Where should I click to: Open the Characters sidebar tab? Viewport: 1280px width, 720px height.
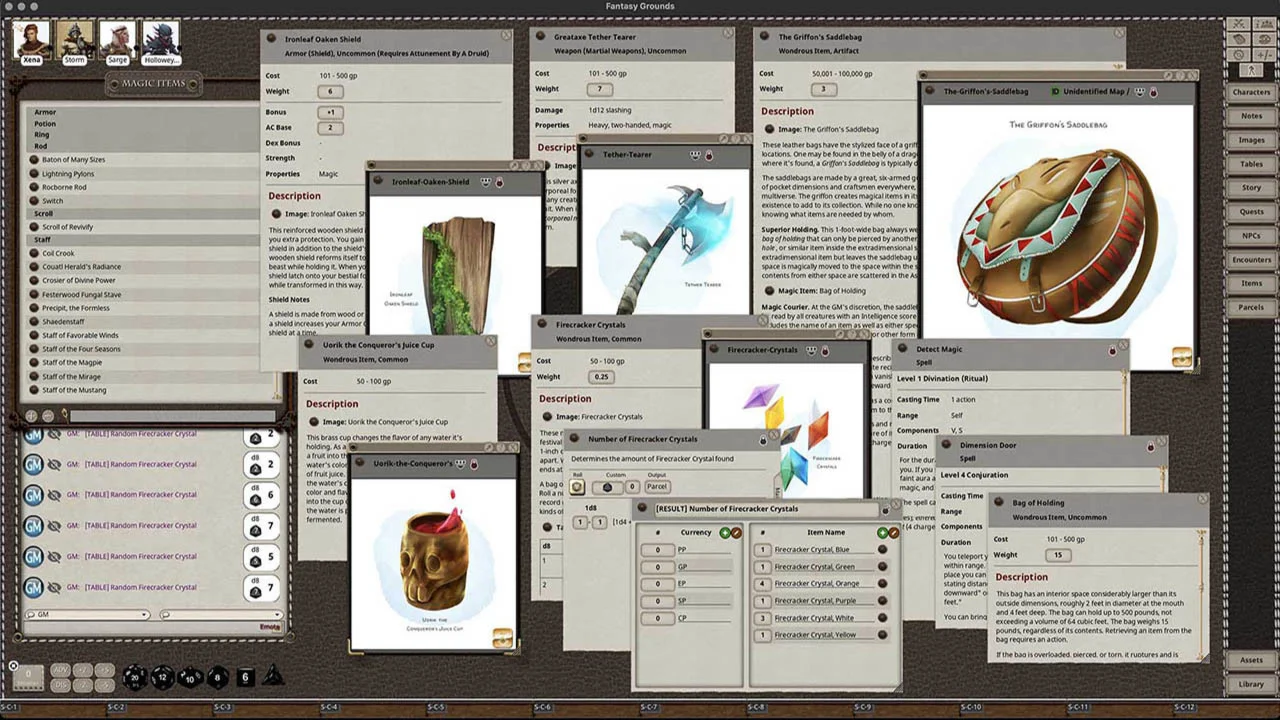coord(1251,92)
